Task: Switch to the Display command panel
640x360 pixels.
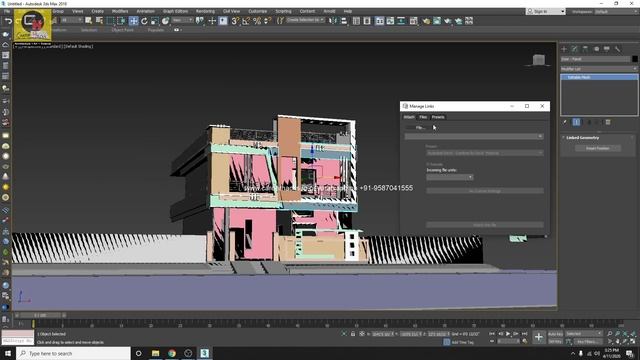Action: click(x=607, y=49)
